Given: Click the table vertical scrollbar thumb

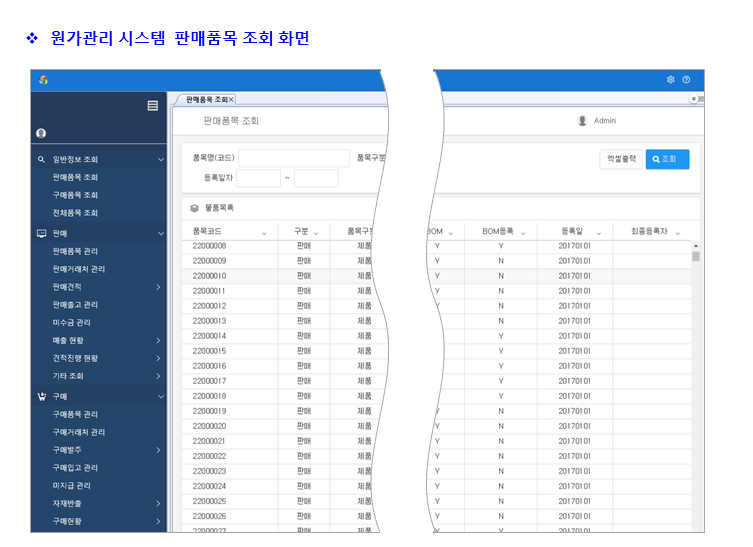Looking at the screenshot, I should [696, 256].
